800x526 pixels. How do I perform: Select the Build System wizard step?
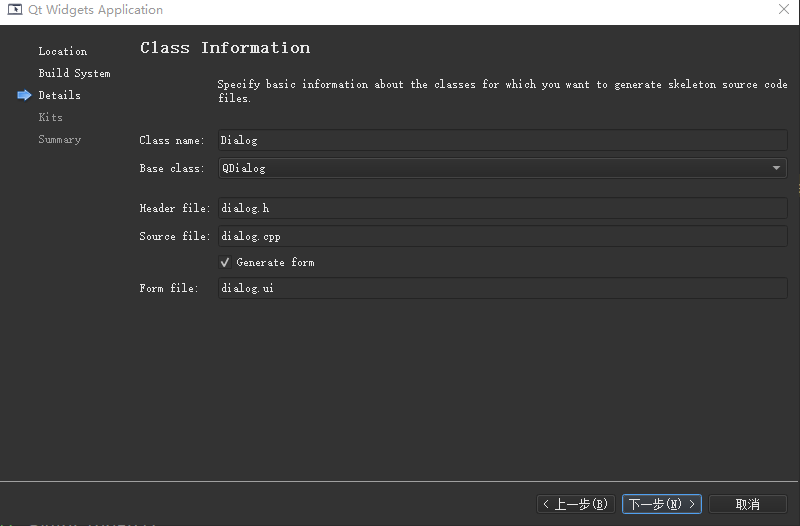(x=74, y=73)
